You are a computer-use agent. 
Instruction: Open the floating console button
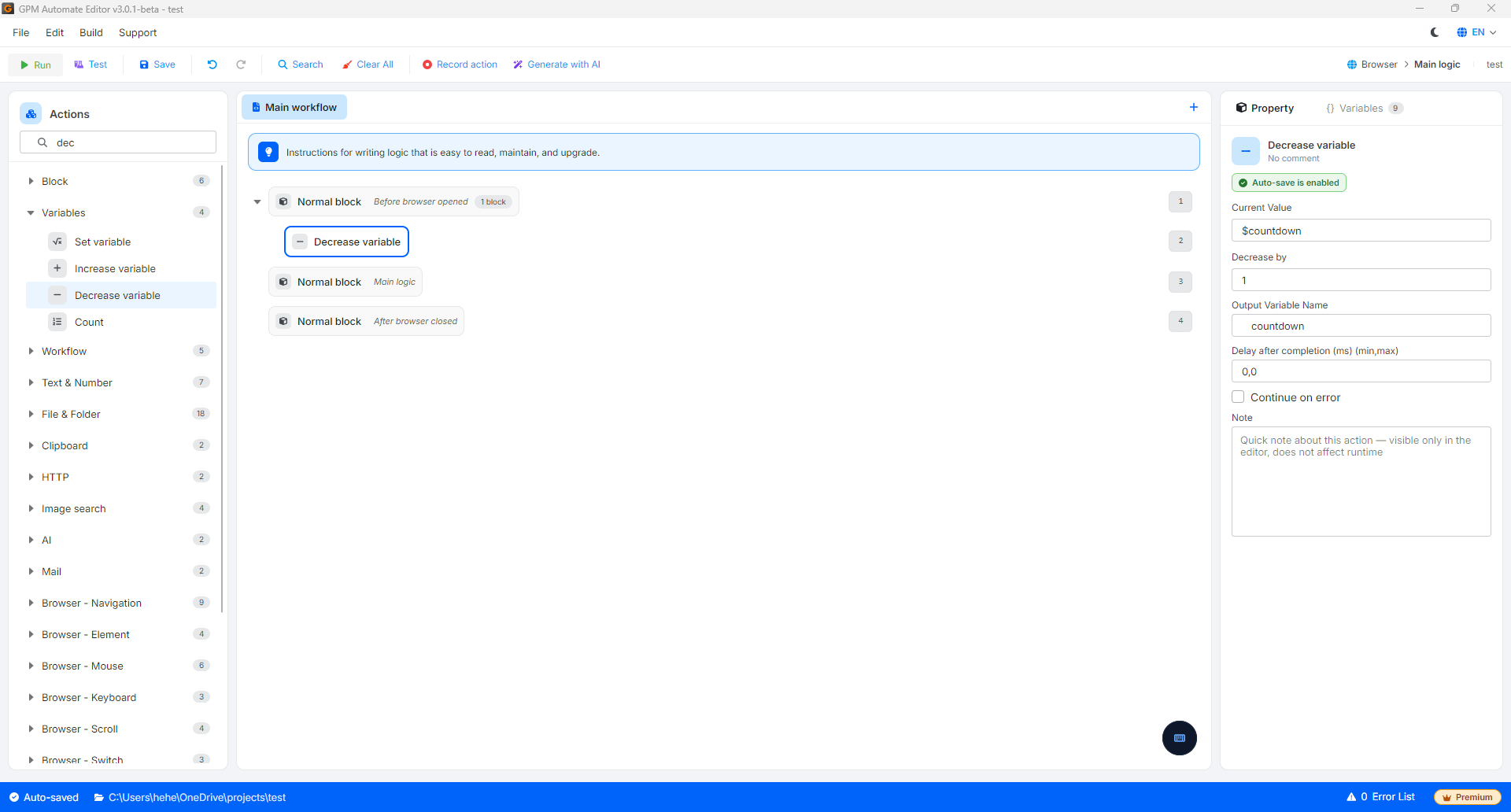1180,738
